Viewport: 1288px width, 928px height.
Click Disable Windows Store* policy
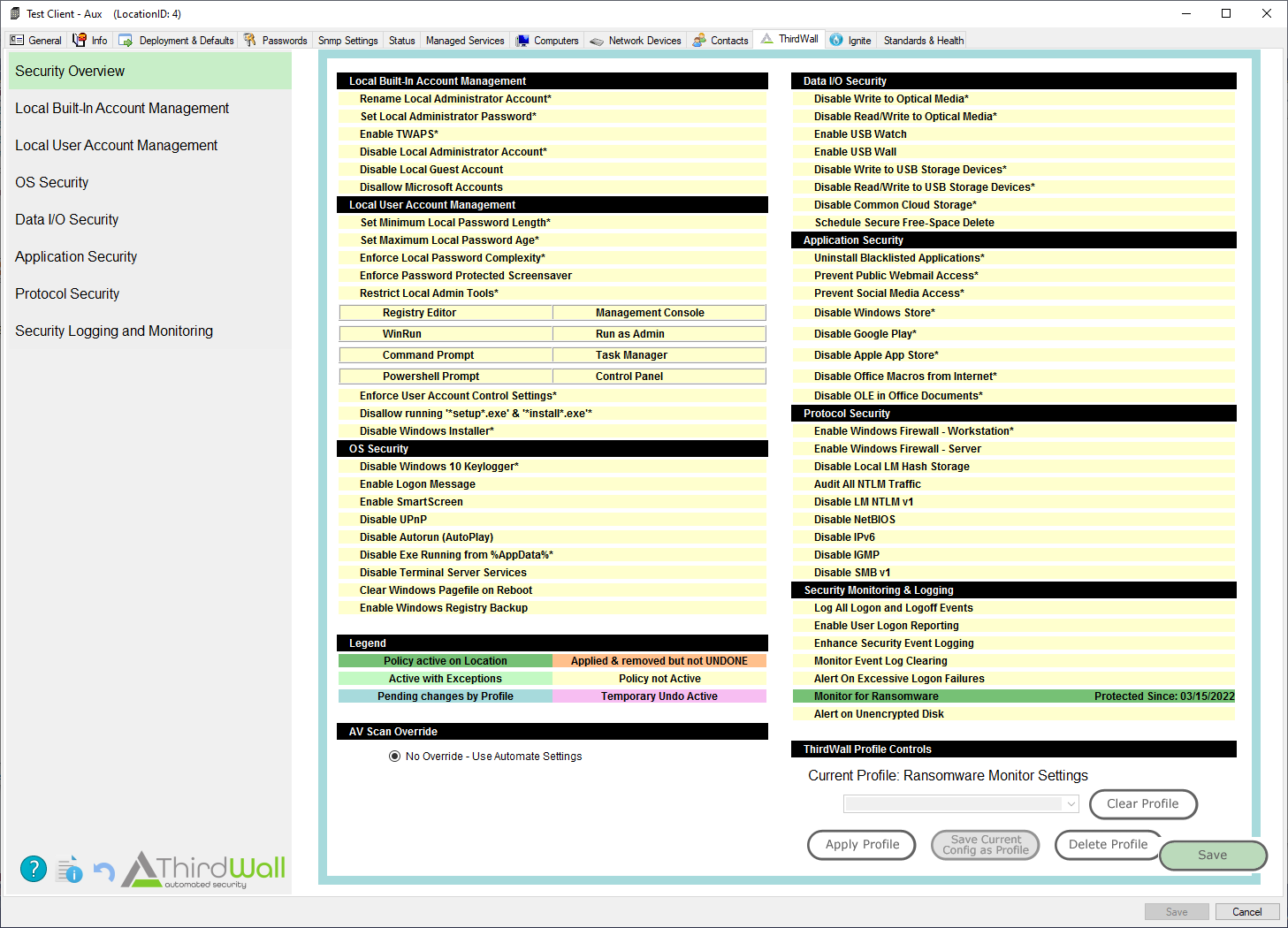(x=1014, y=312)
